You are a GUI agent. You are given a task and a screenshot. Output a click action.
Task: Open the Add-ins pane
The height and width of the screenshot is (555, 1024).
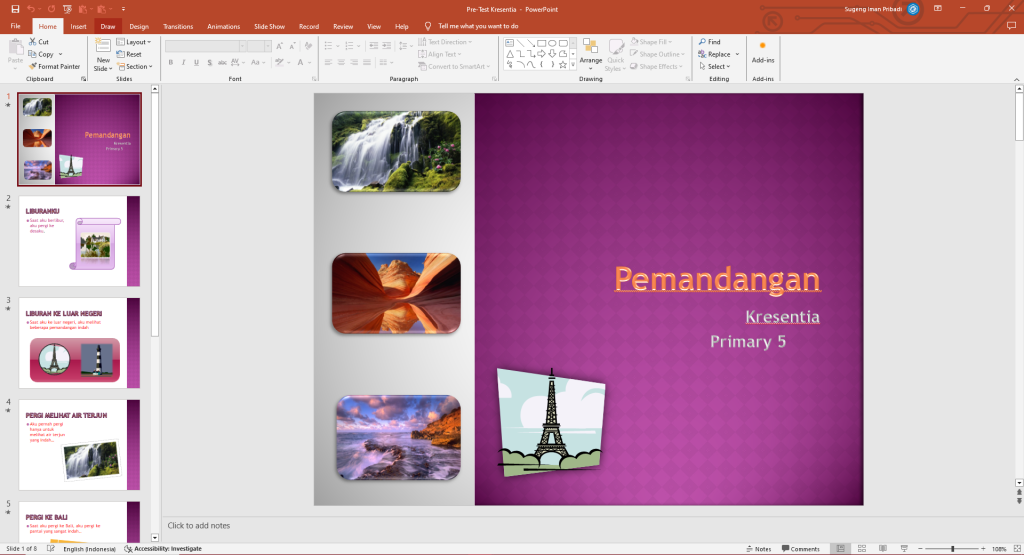tap(762, 50)
